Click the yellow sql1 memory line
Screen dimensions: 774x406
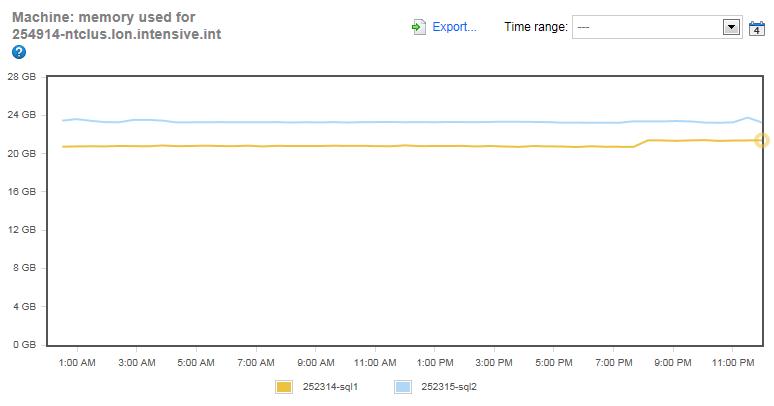click(x=300, y=146)
